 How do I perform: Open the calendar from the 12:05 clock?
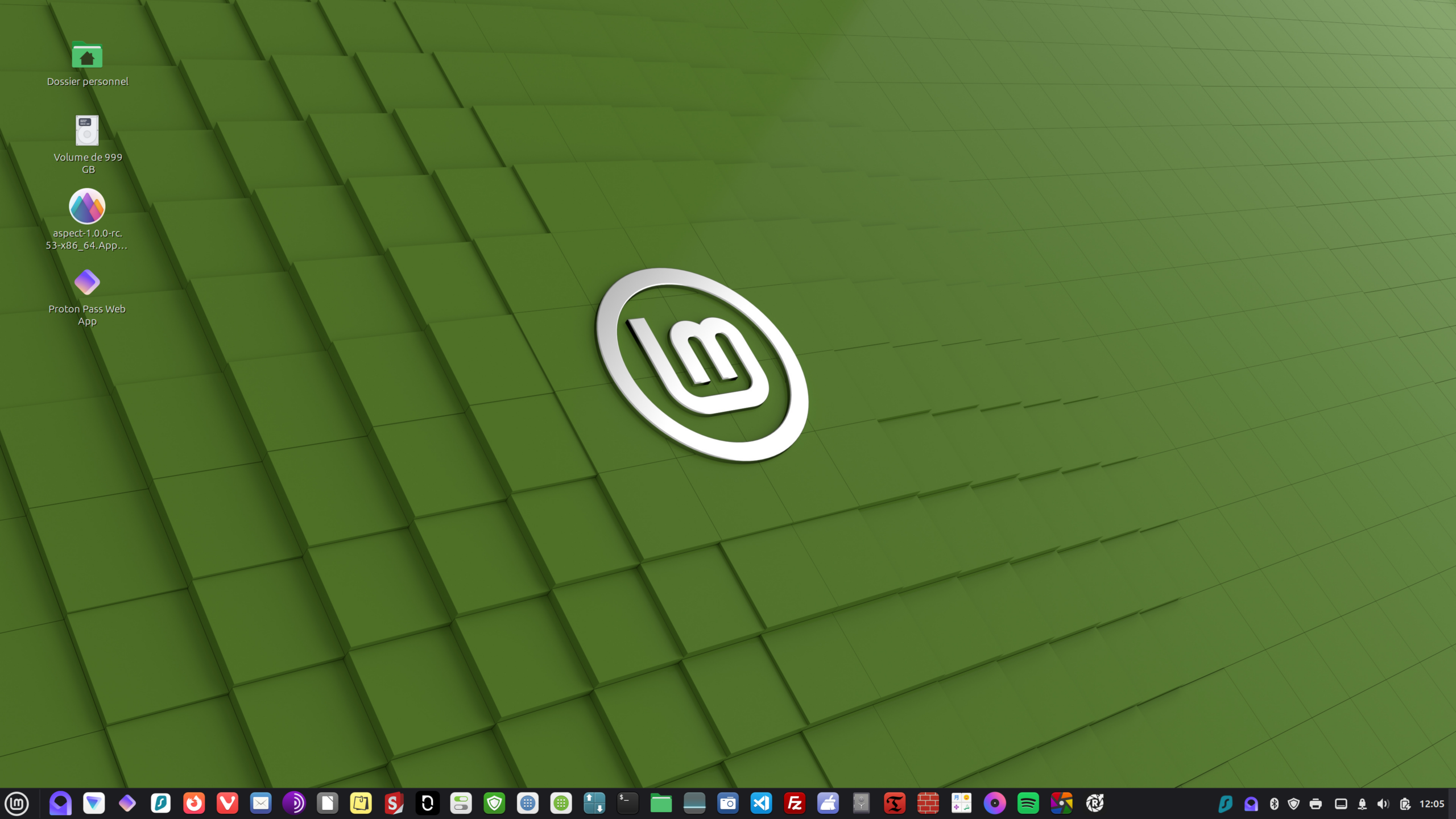click(1432, 804)
